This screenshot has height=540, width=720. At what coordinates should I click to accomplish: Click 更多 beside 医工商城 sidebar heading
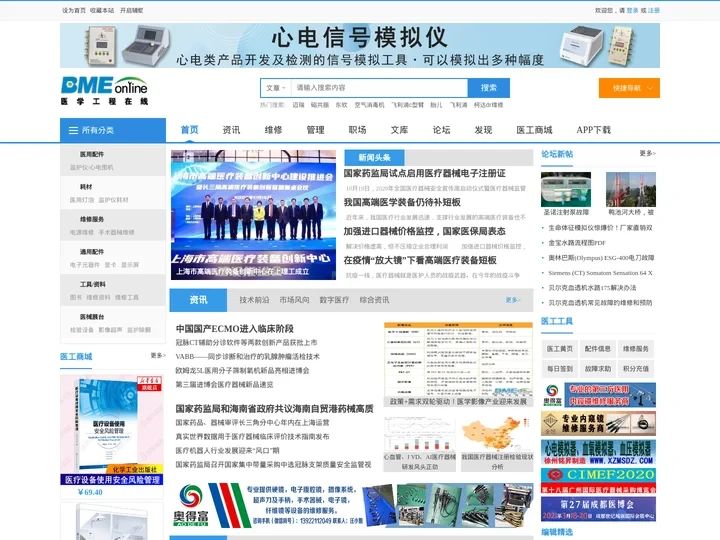[x=158, y=355]
